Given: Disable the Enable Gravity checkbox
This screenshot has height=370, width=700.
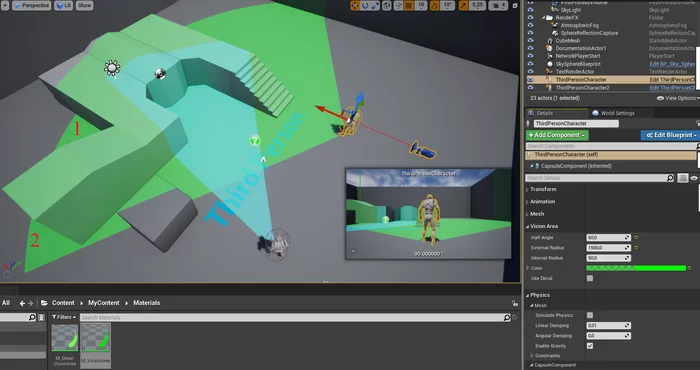Looking at the screenshot, I should point(590,346).
